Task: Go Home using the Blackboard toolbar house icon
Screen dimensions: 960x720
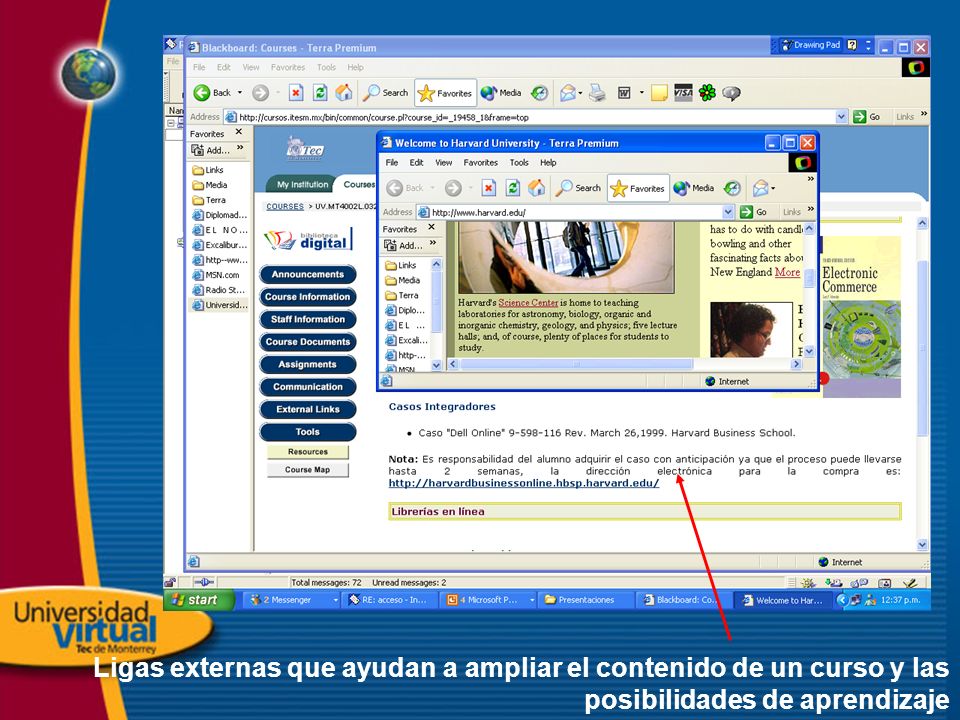Action: 343,93
